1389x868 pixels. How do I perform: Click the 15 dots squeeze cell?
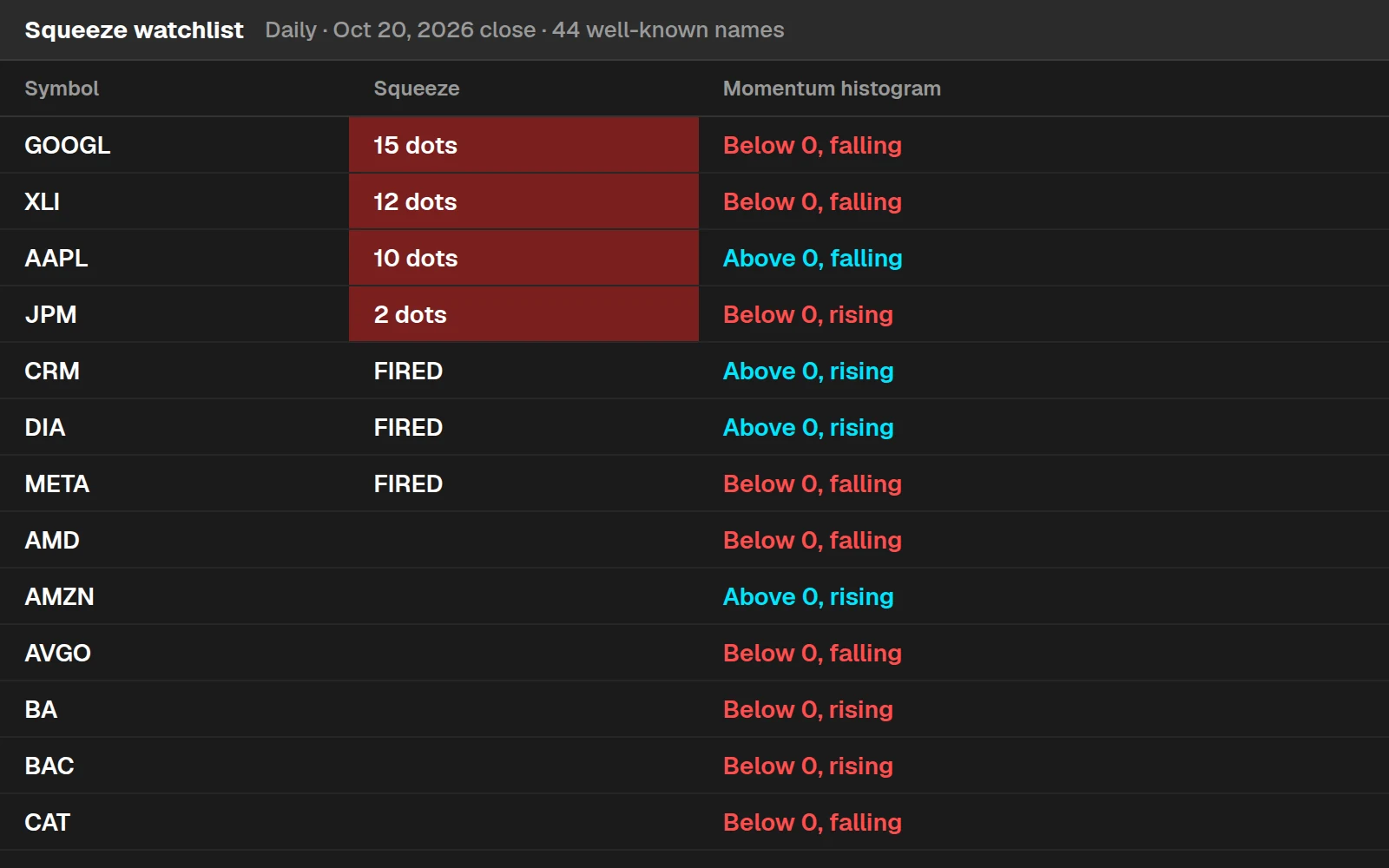tap(523, 145)
